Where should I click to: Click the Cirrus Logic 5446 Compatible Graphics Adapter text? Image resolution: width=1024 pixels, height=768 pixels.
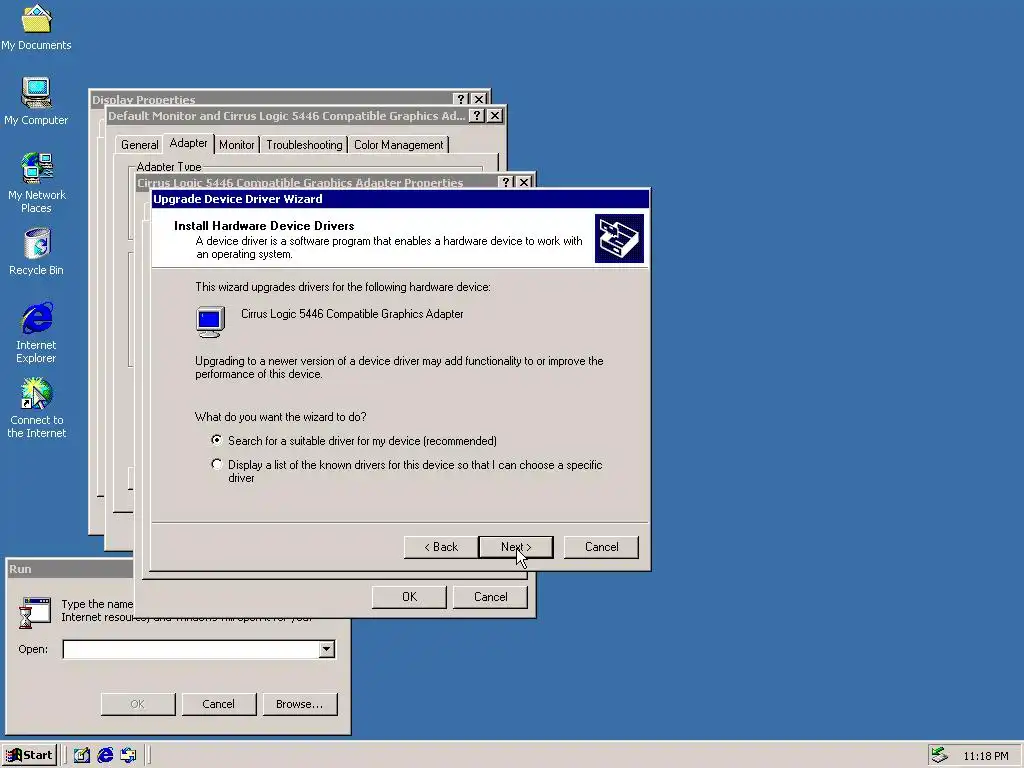coord(352,314)
